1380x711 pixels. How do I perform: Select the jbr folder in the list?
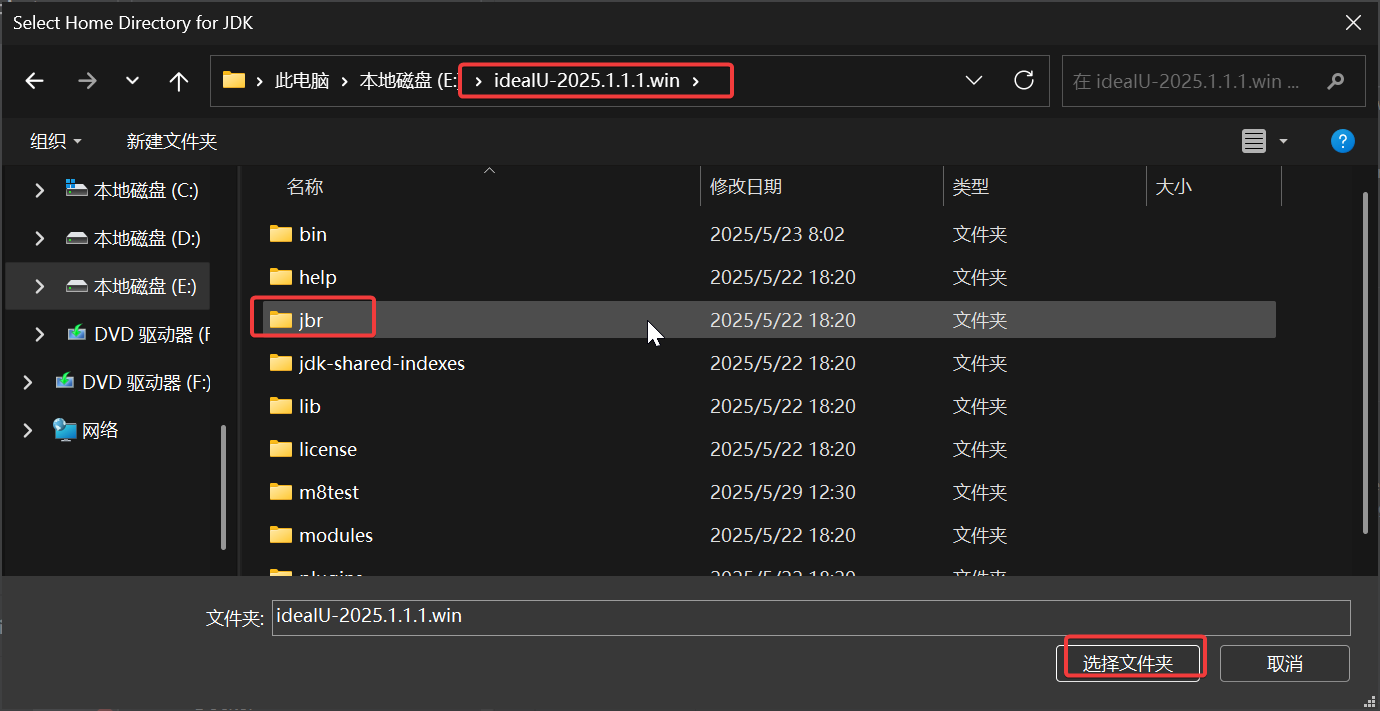(x=314, y=318)
